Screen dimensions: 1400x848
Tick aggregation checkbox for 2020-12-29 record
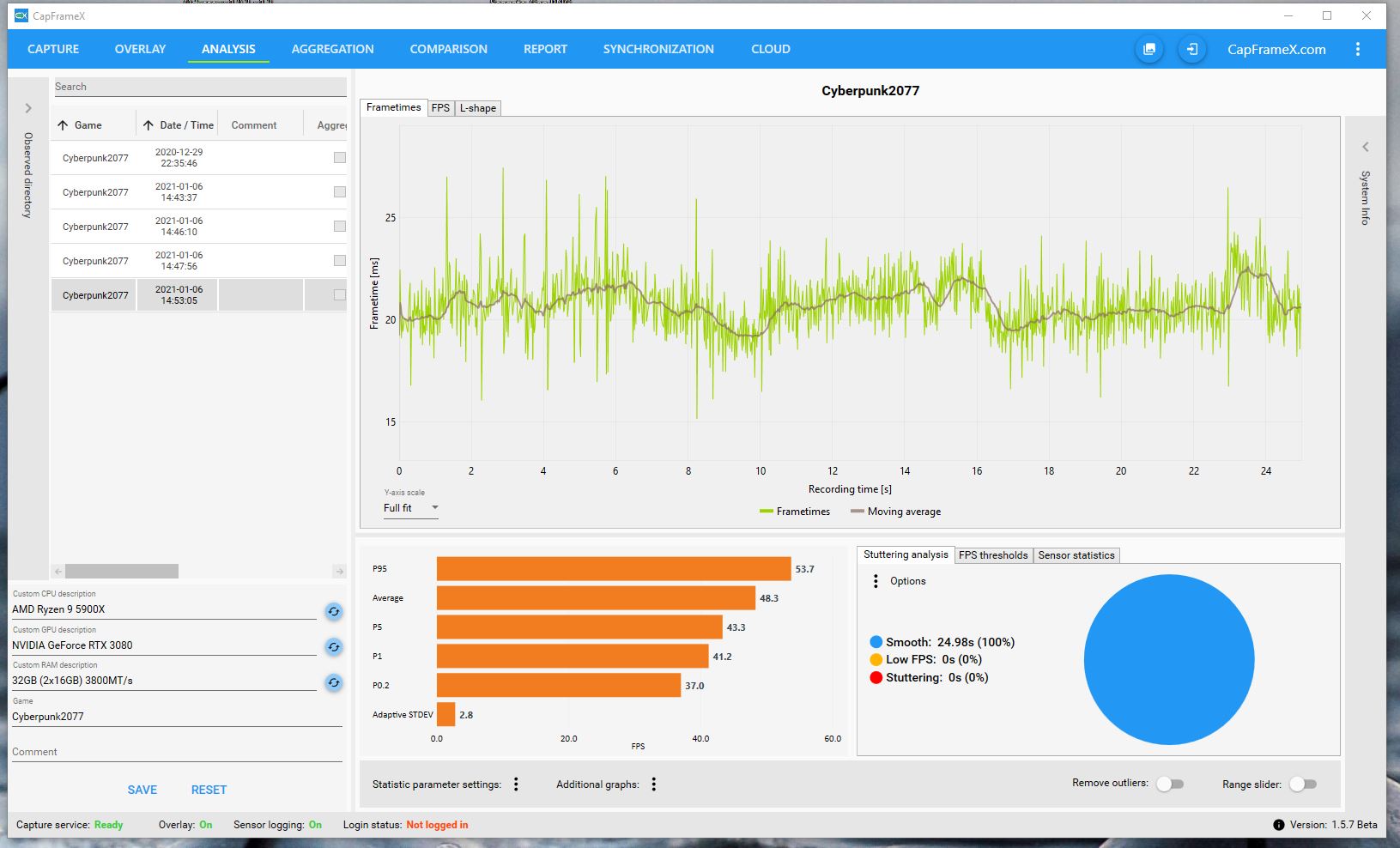coord(340,157)
